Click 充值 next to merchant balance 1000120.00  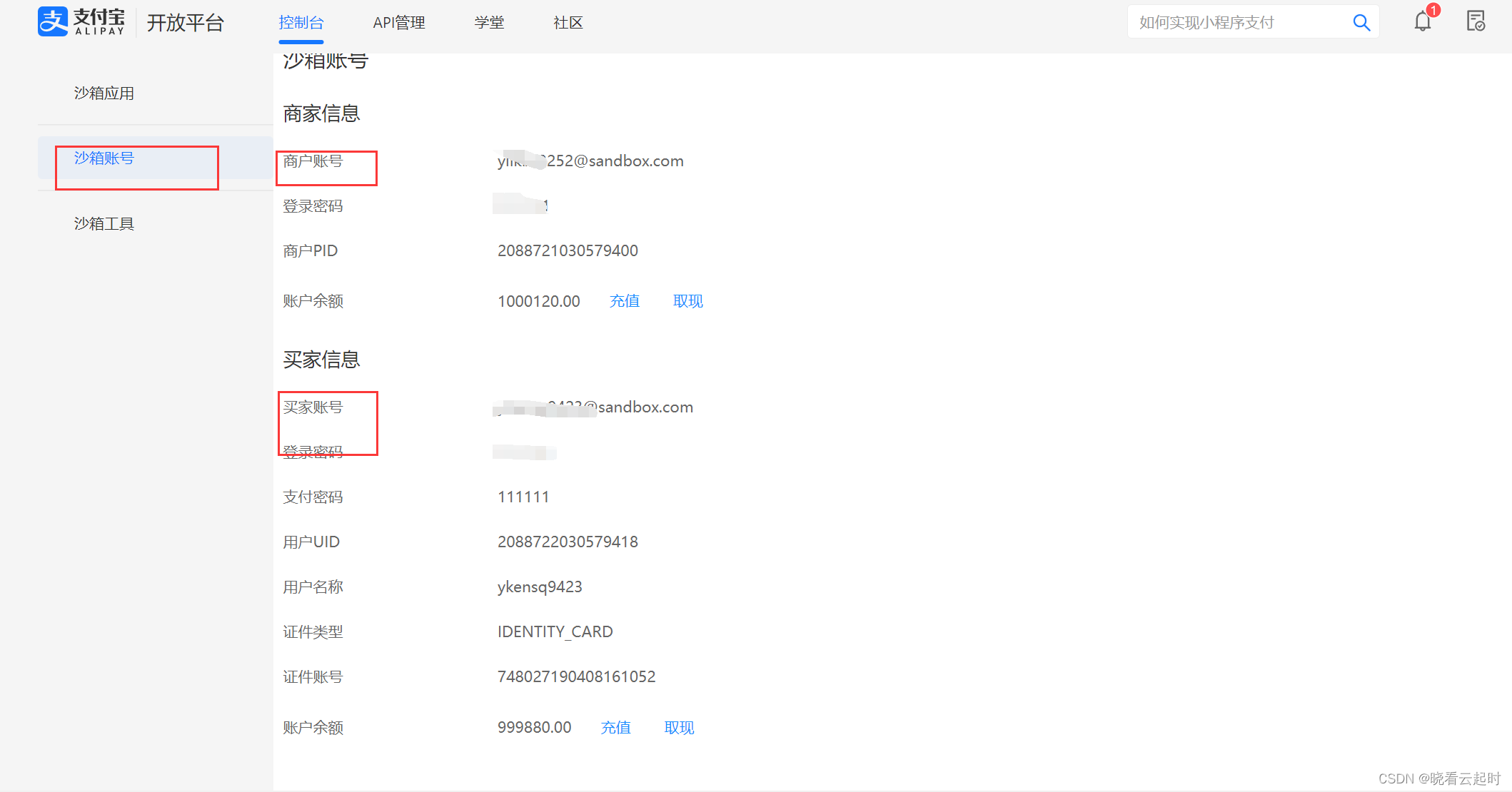[x=625, y=301]
